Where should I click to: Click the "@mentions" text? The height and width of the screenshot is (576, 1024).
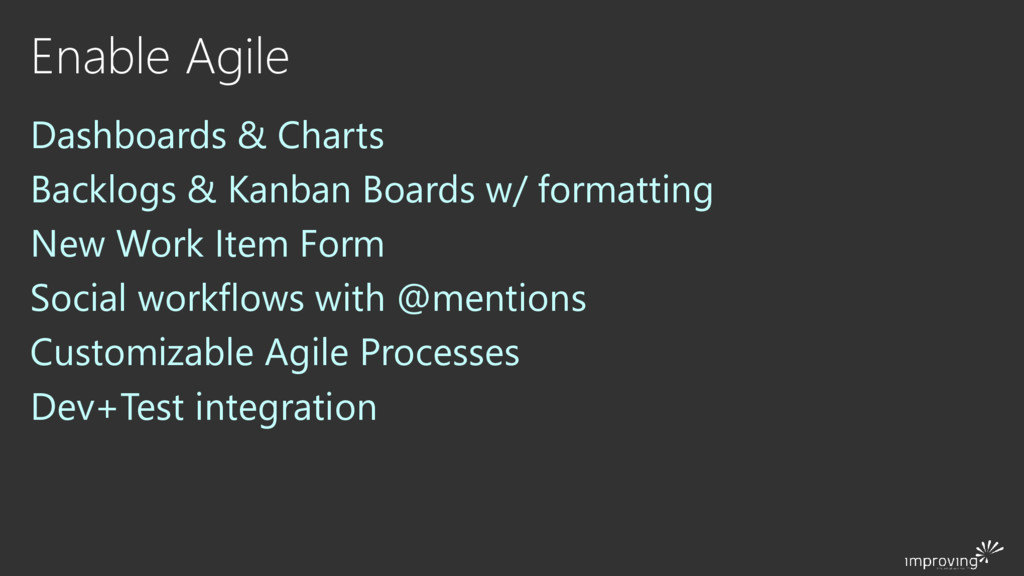(491, 298)
